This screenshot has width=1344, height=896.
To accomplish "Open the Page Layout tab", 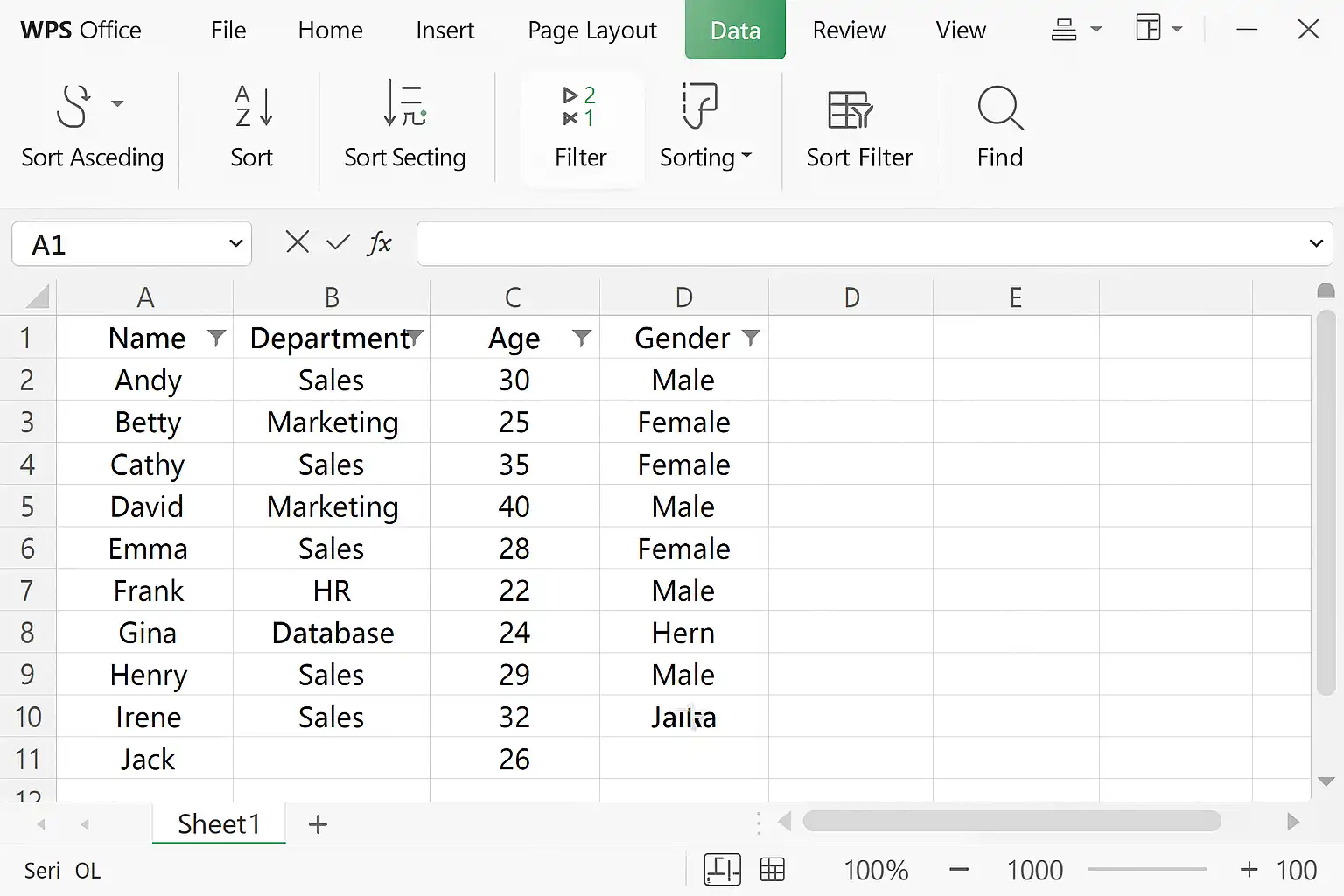I will [592, 31].
